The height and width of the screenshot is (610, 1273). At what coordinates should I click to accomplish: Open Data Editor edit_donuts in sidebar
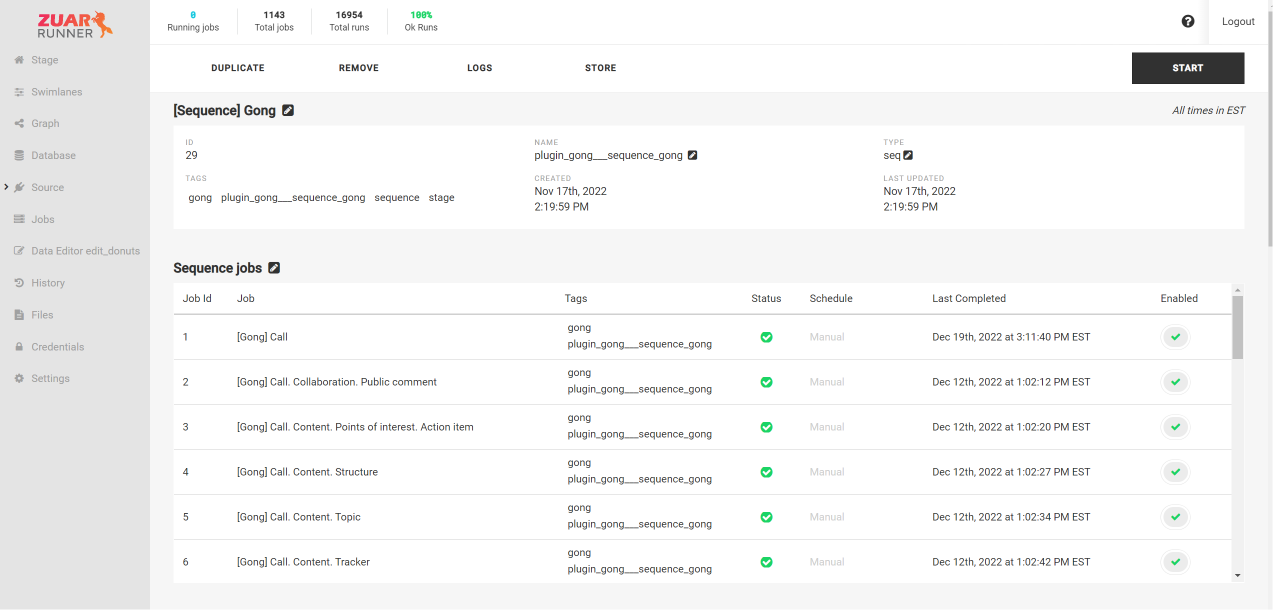86,251
